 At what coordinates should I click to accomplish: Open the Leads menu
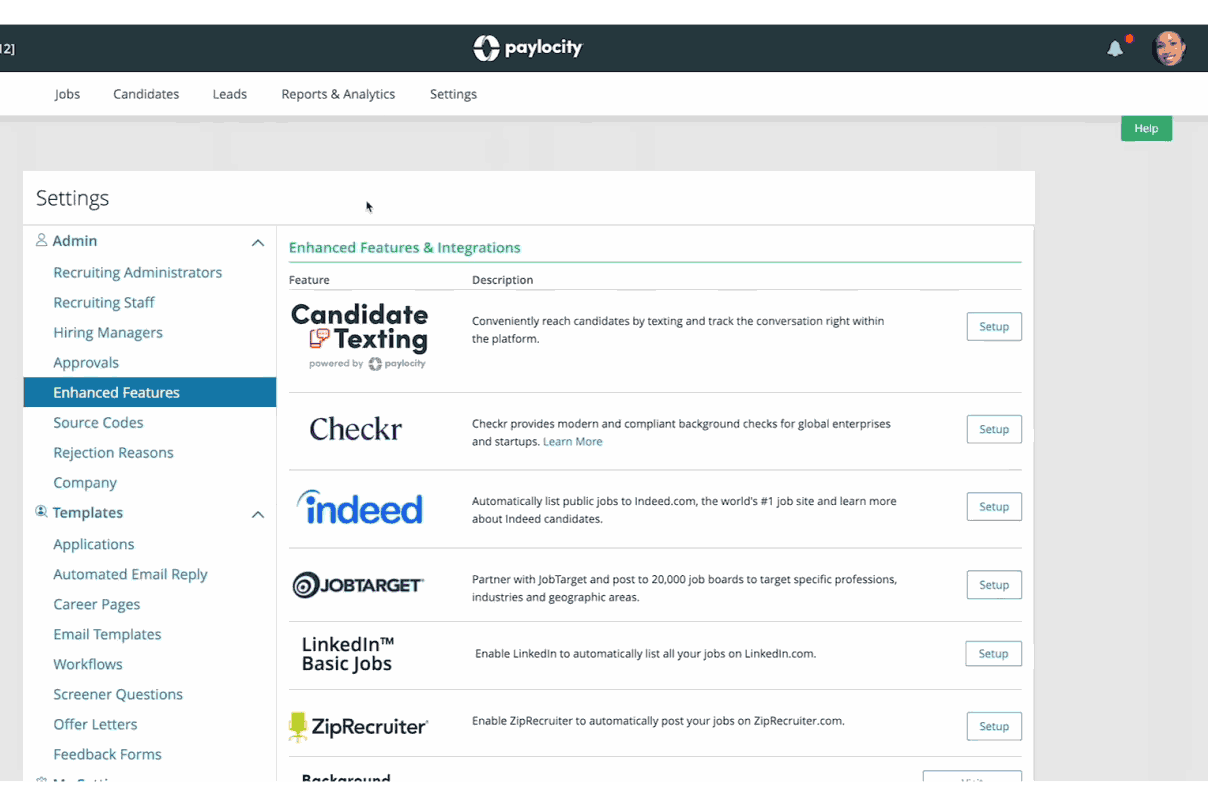(x=230, y=94)
